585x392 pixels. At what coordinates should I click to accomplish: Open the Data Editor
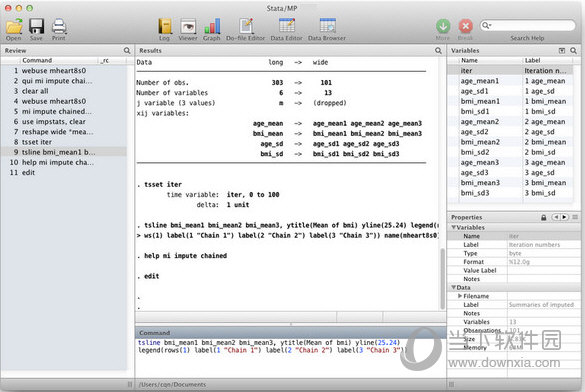[x=287, y=26]
